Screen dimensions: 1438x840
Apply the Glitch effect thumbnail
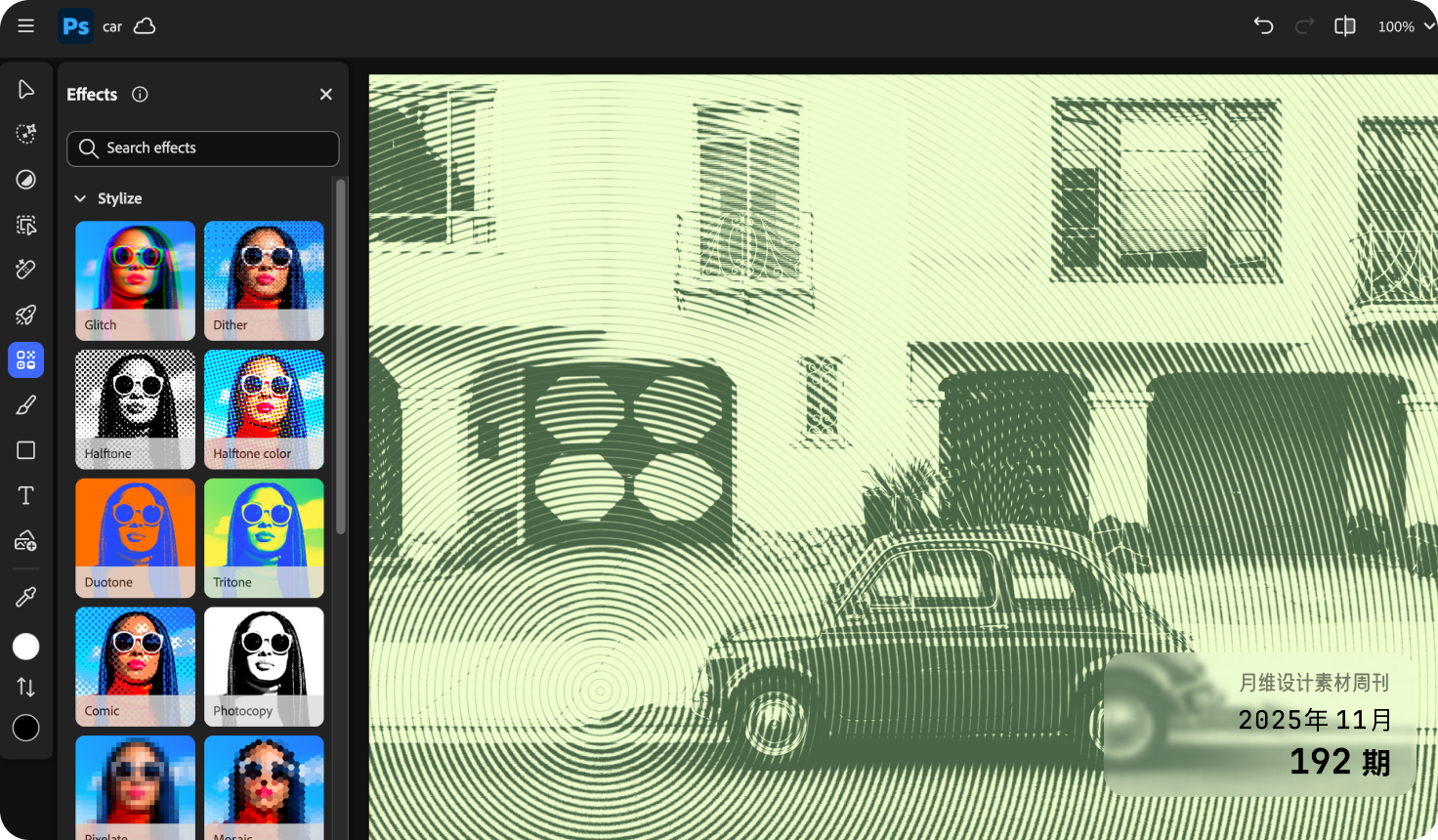(135, 280)
